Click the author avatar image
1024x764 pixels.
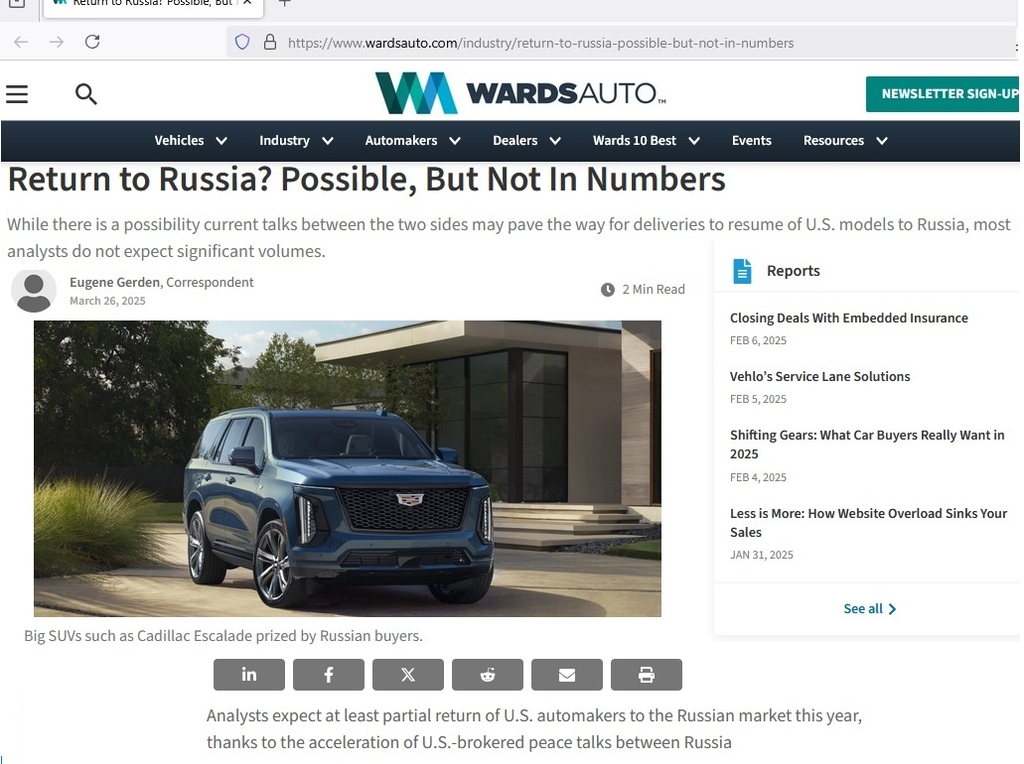pyautogui.click(x=34, y=291)
